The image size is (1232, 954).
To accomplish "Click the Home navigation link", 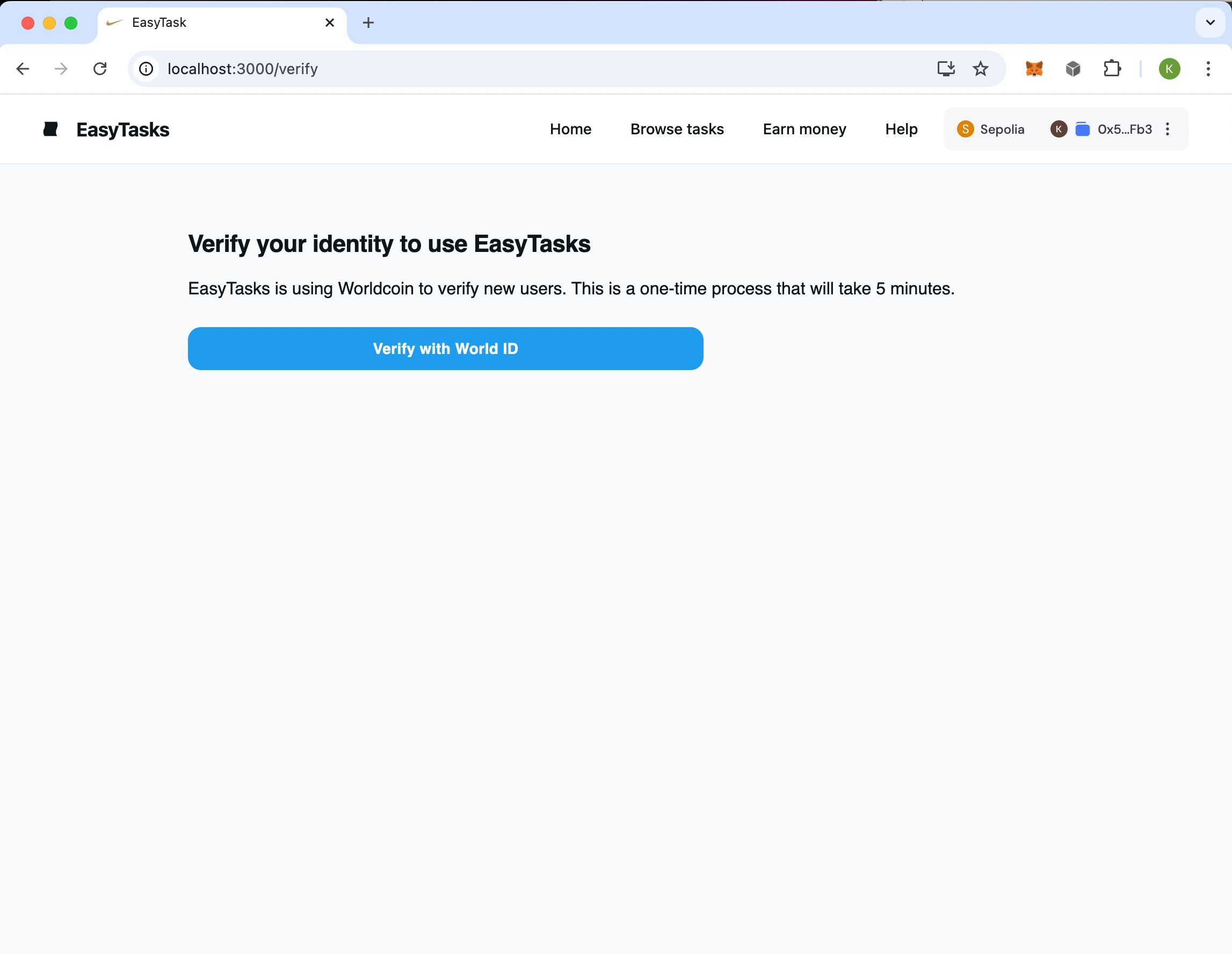I will point(570,128).
